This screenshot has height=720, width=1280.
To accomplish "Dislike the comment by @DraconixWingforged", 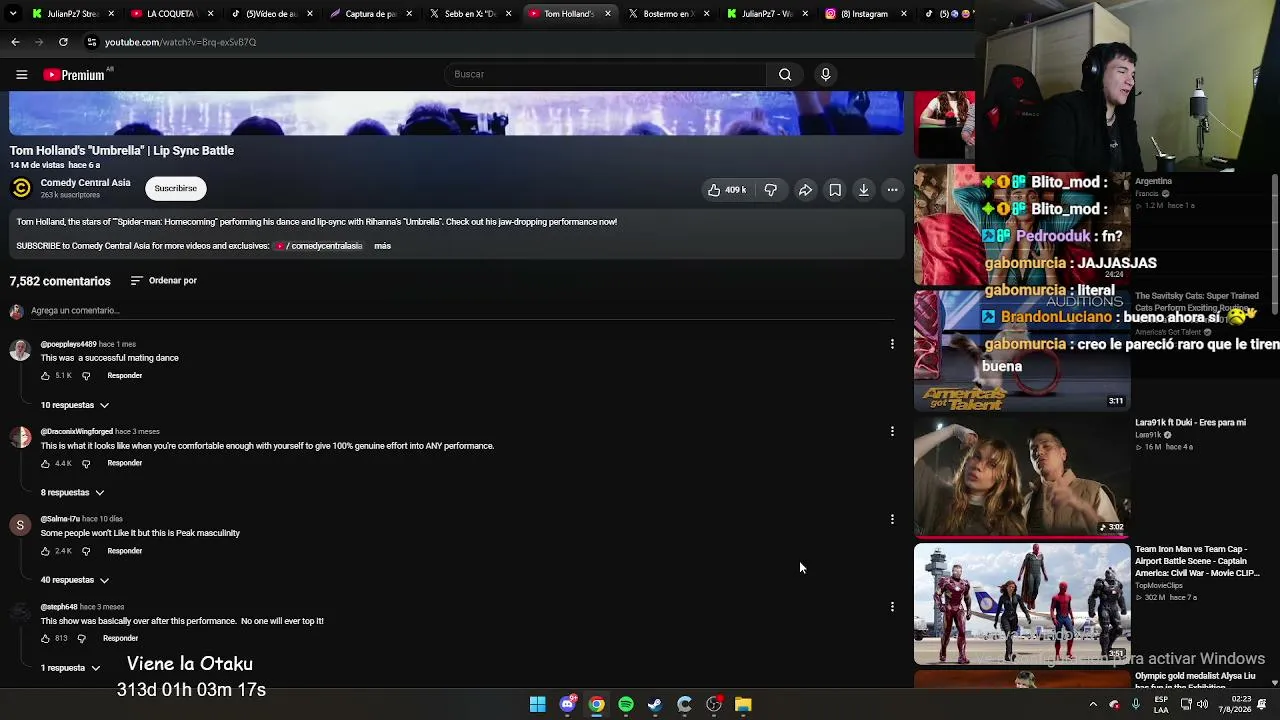I will [x=86, y=464].
